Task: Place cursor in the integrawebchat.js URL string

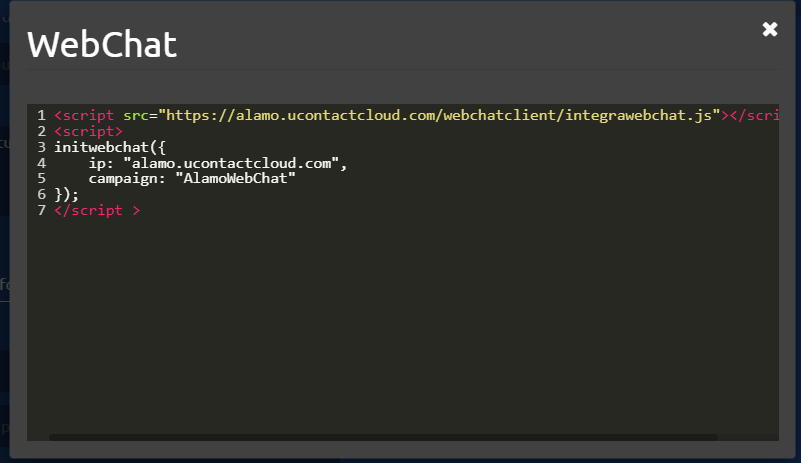Action: point(439,115)
